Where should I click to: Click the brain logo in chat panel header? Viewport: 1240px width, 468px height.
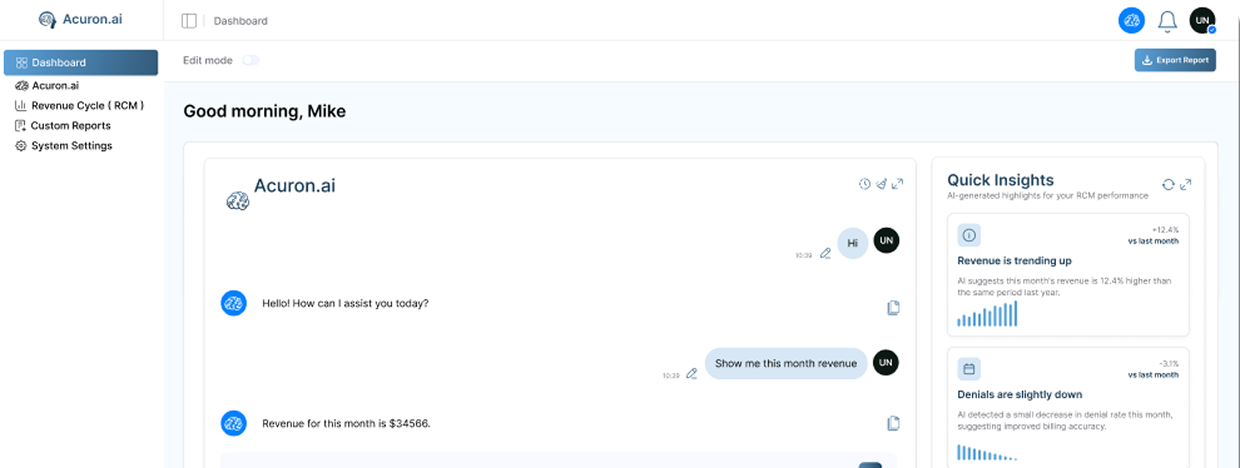237,201
